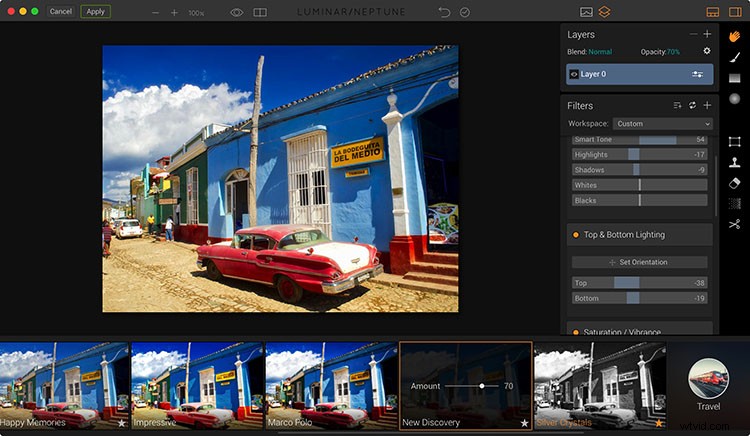Viewport: 750px width, 436px height.
Task: Click the Top lighting slider
Action: [640, 283]
